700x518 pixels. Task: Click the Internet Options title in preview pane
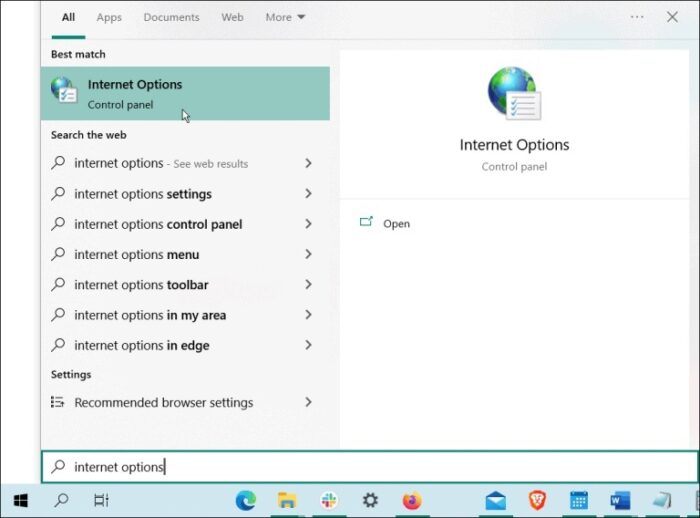point(514,145)
